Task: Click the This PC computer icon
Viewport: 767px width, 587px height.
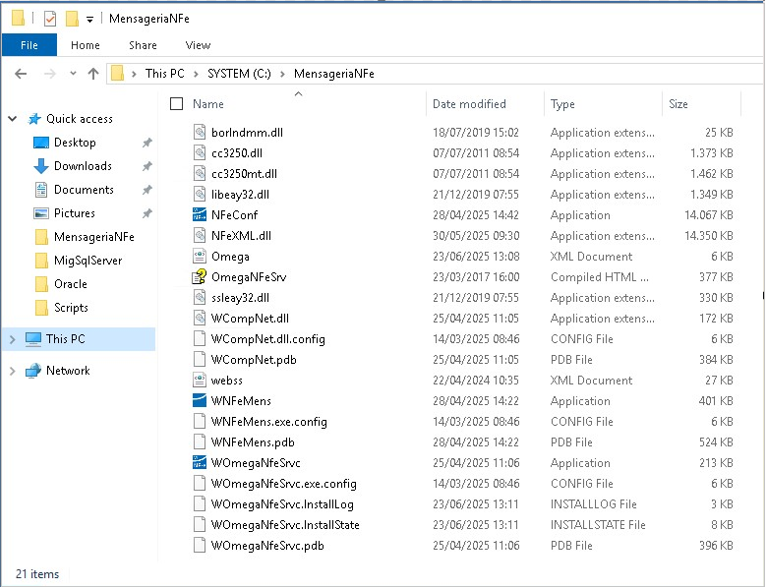Action: pyautogui.click(x=33, y=339)
